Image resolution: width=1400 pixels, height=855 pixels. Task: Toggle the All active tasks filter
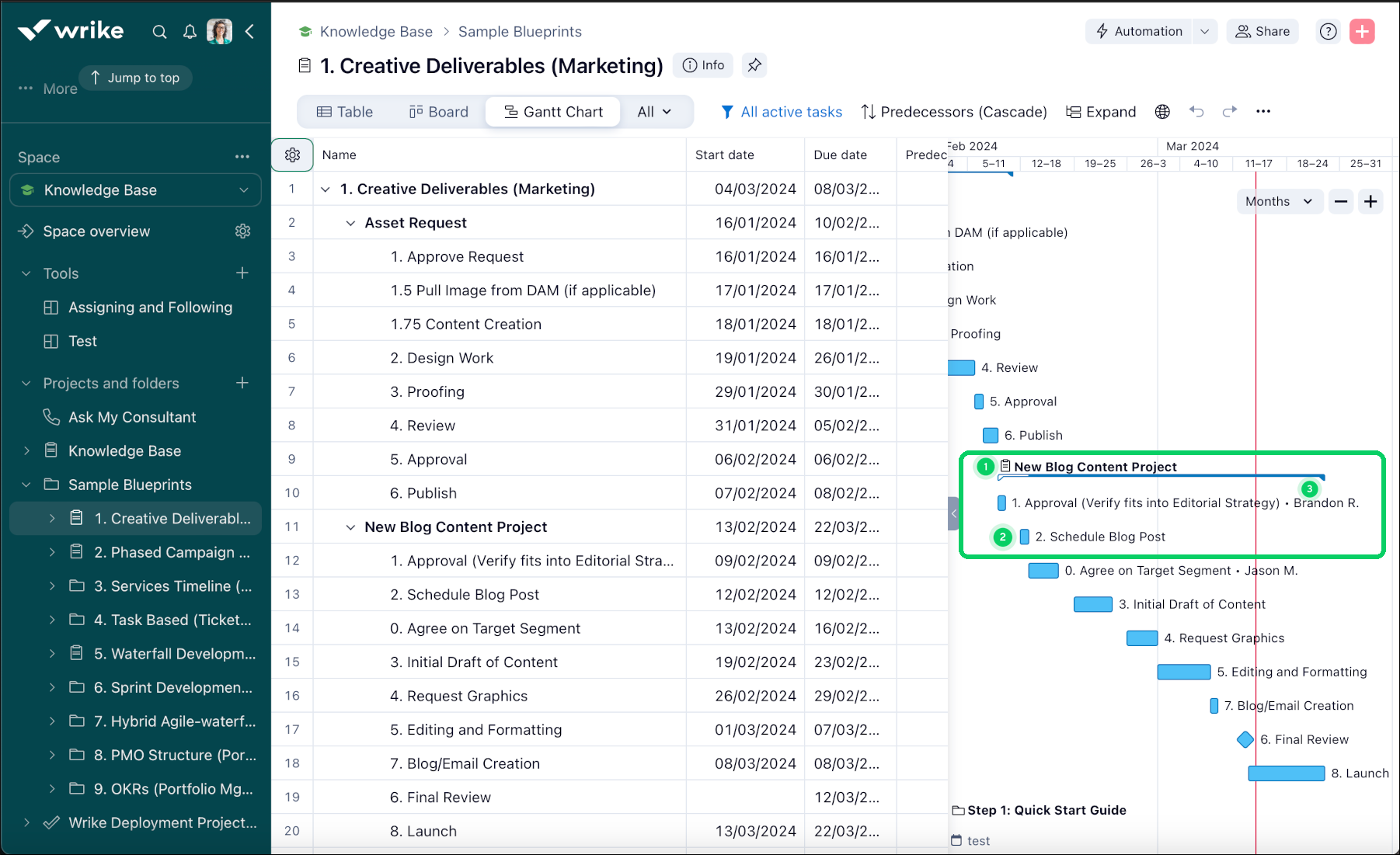782,112
